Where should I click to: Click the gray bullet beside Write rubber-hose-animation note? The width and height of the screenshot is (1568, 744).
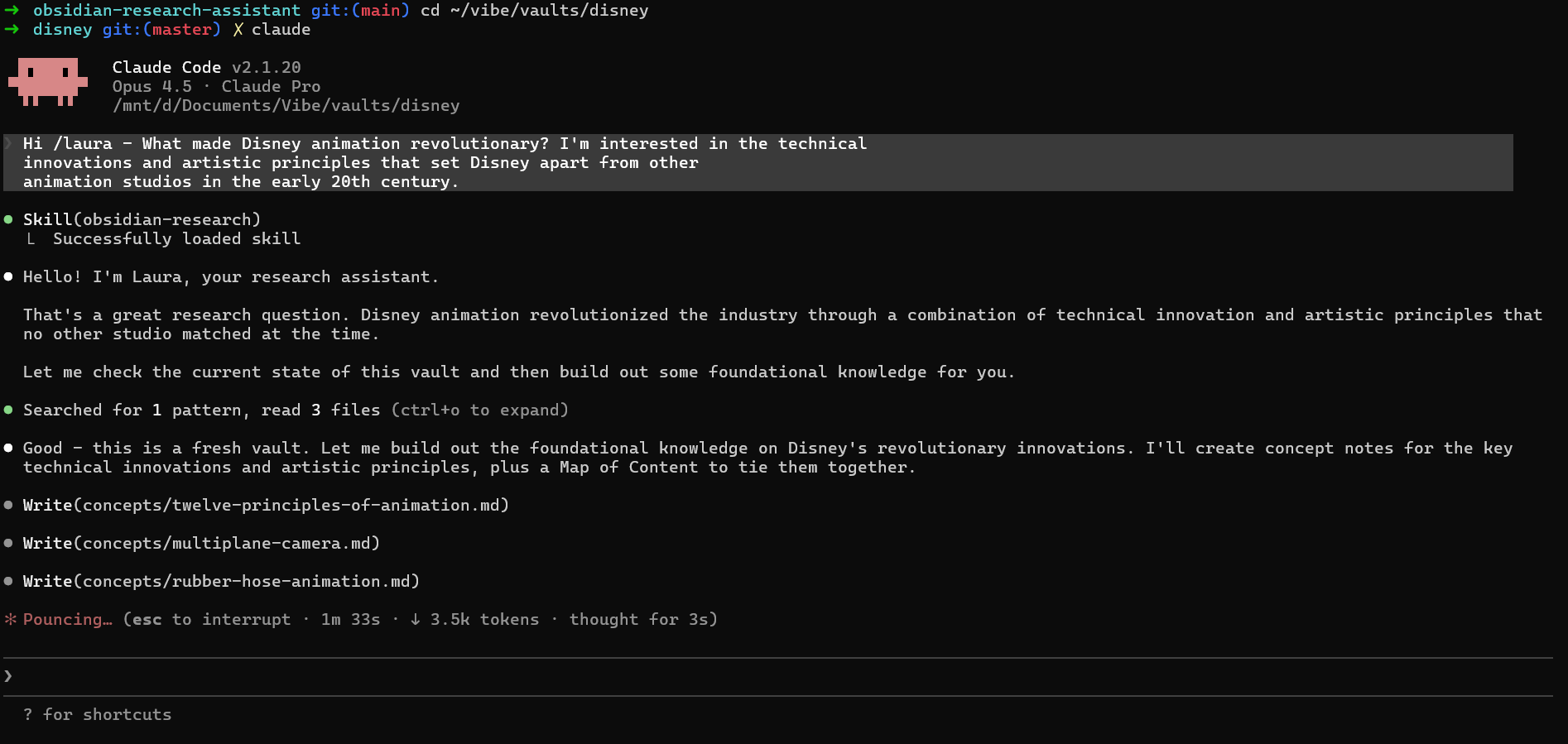pos(8,581)
